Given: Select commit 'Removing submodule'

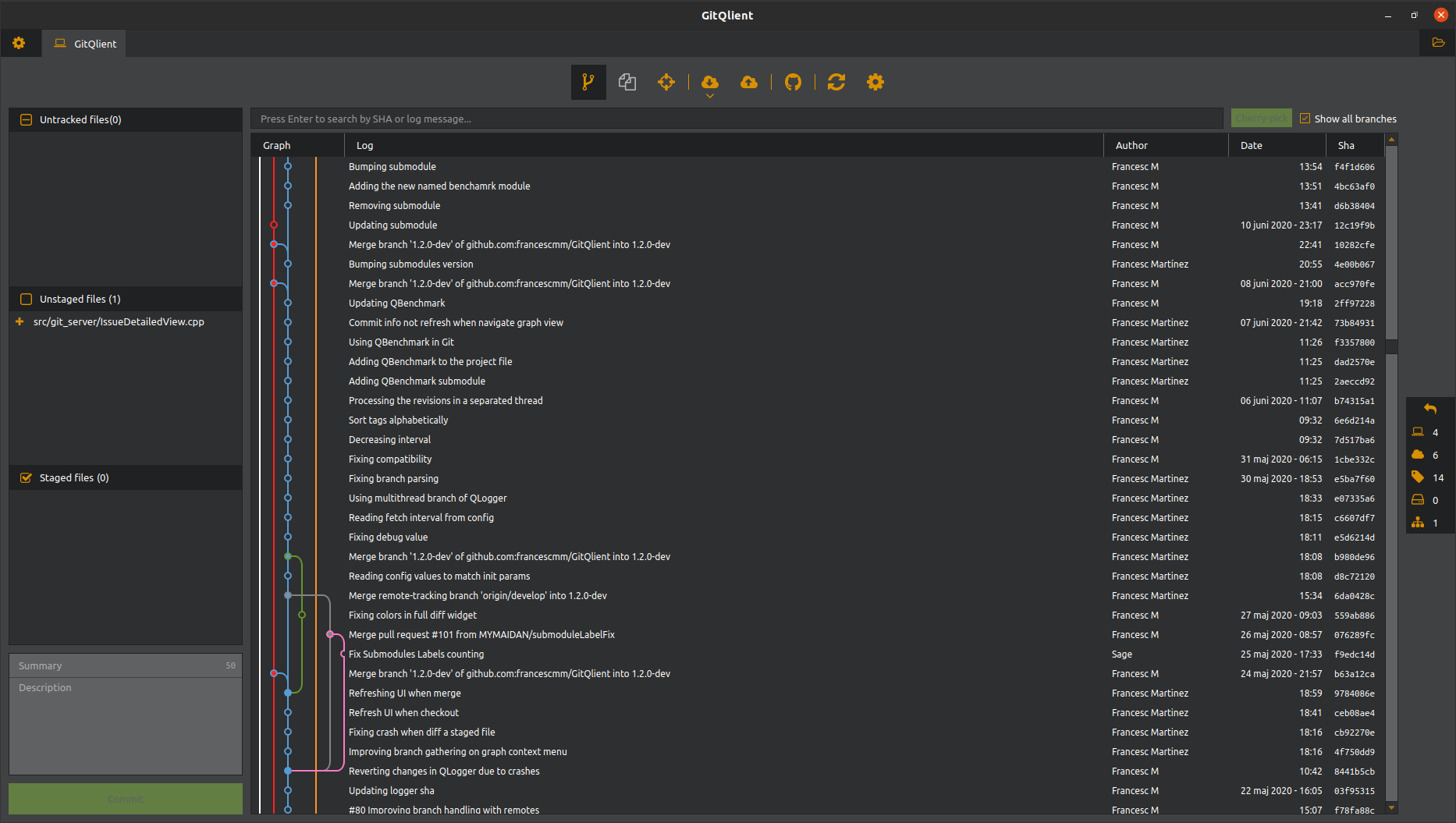Looking at the screenshot, I should point(394,205).
